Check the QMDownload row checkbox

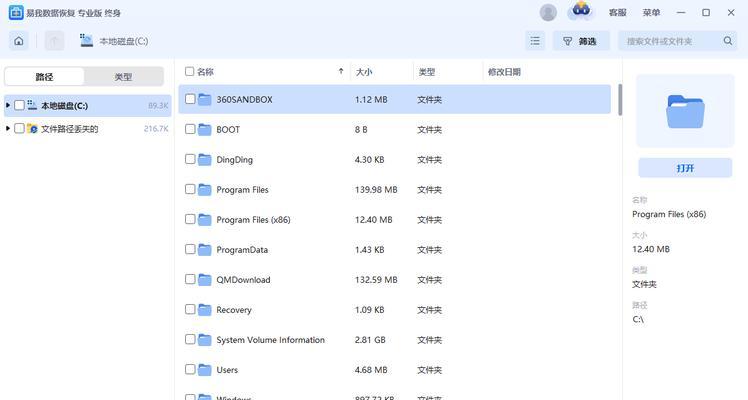190,279
